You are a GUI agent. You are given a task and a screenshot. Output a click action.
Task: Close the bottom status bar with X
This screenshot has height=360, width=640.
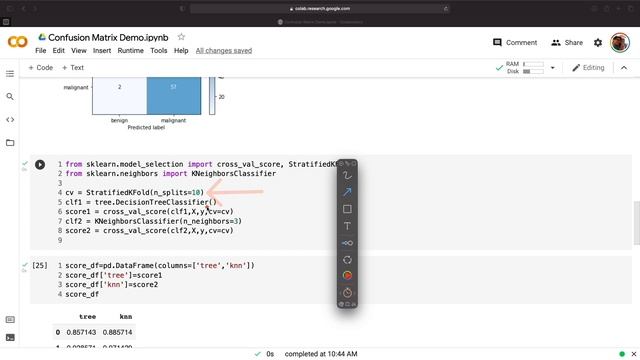[x=634, y=354]
